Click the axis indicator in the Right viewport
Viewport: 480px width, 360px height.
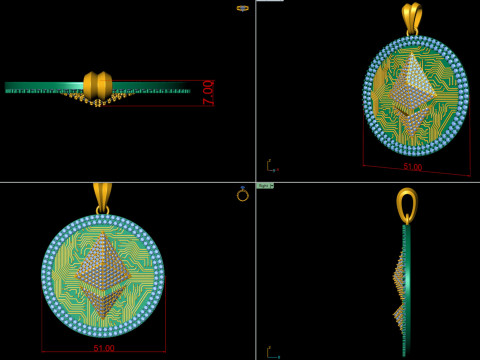pyautogui.click(x=273, y=353)
